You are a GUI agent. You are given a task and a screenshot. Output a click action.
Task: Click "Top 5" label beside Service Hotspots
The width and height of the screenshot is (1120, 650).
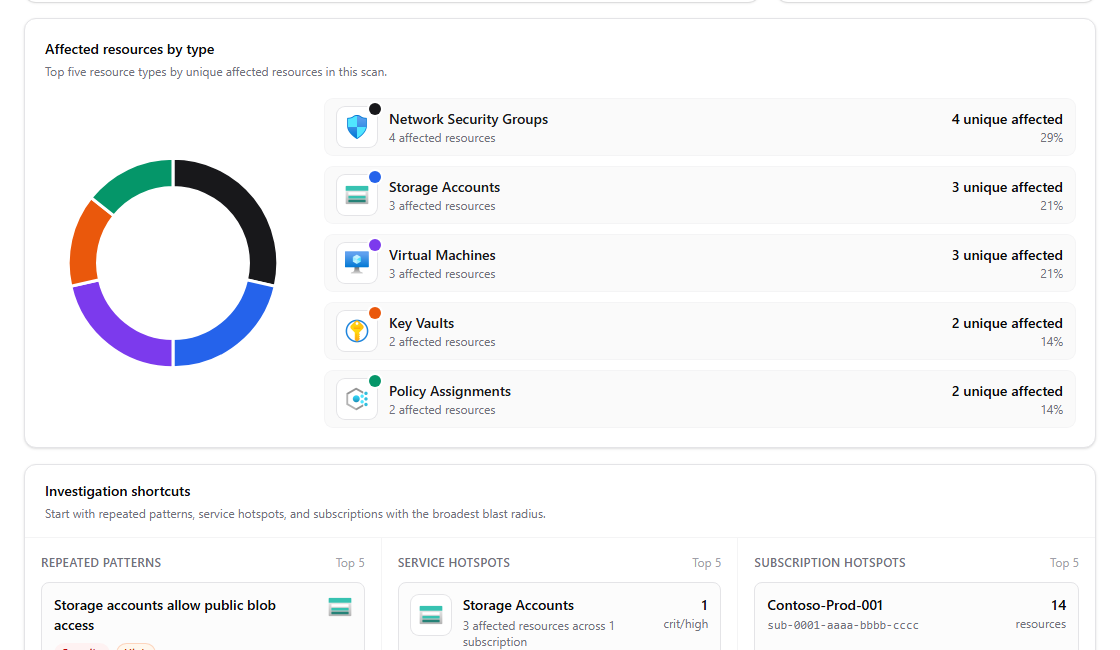click(706, 563)
